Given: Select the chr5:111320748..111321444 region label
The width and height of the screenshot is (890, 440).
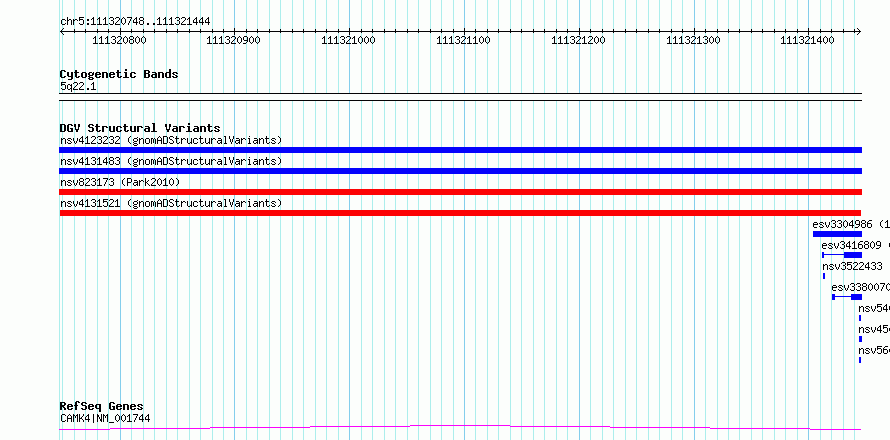Looking at the screenshot, I should click(x=135, y=22).
